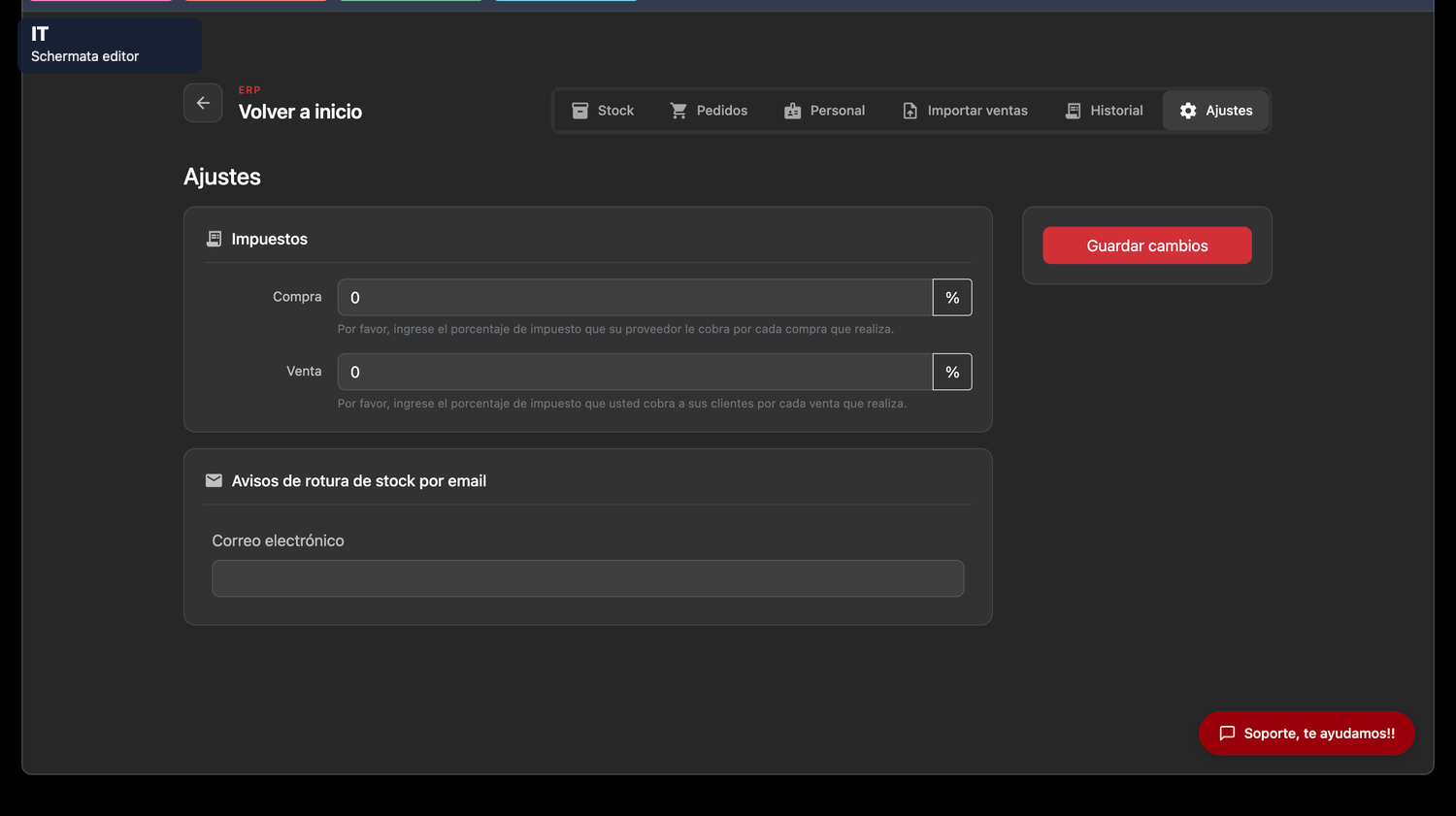Focus the Venta tax percentage field
The height and width of the screenshot is (816, 1456).
635,372
